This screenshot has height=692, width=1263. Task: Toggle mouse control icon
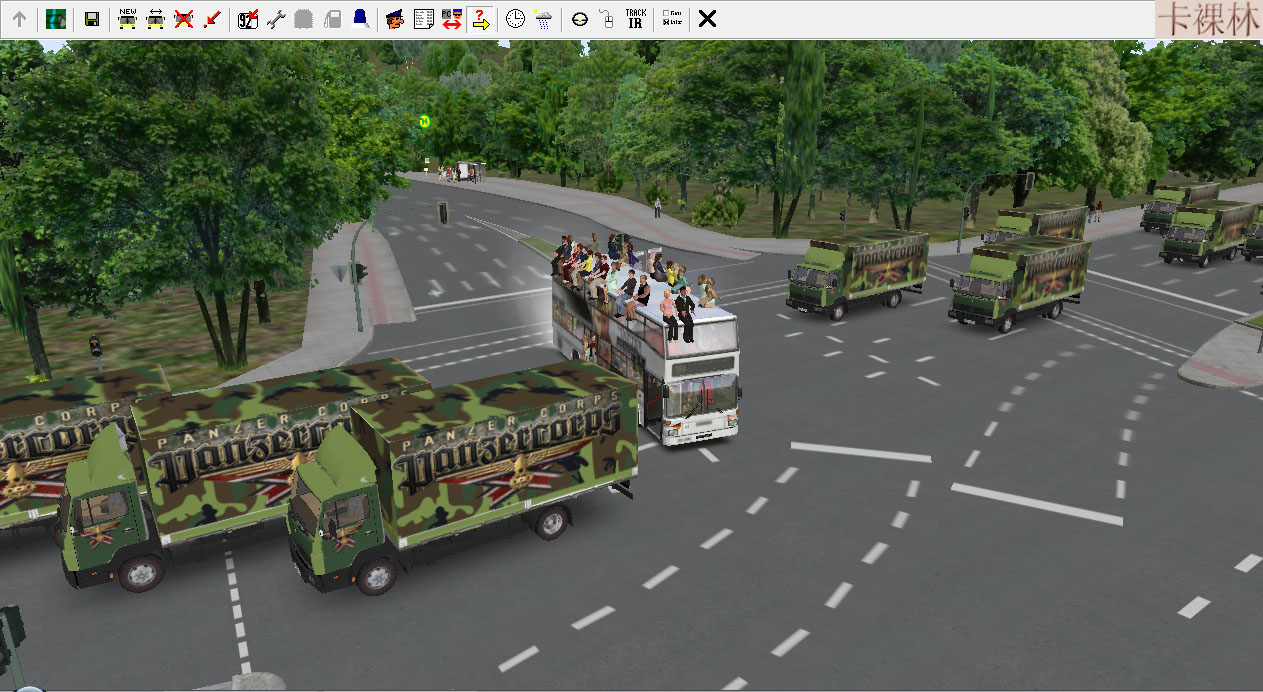pyautogui.click(x=606, y=19)
